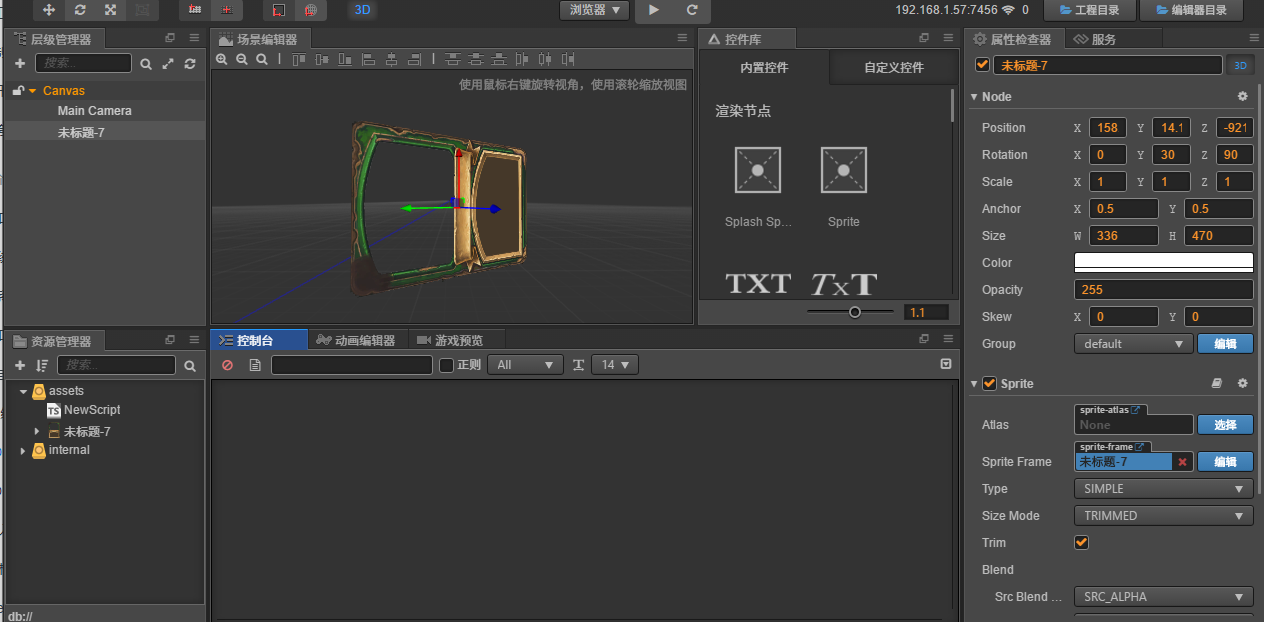This screenshot has width=1264, height=622.
Task: Expand the internal folder
Action: tap(23, 451)
